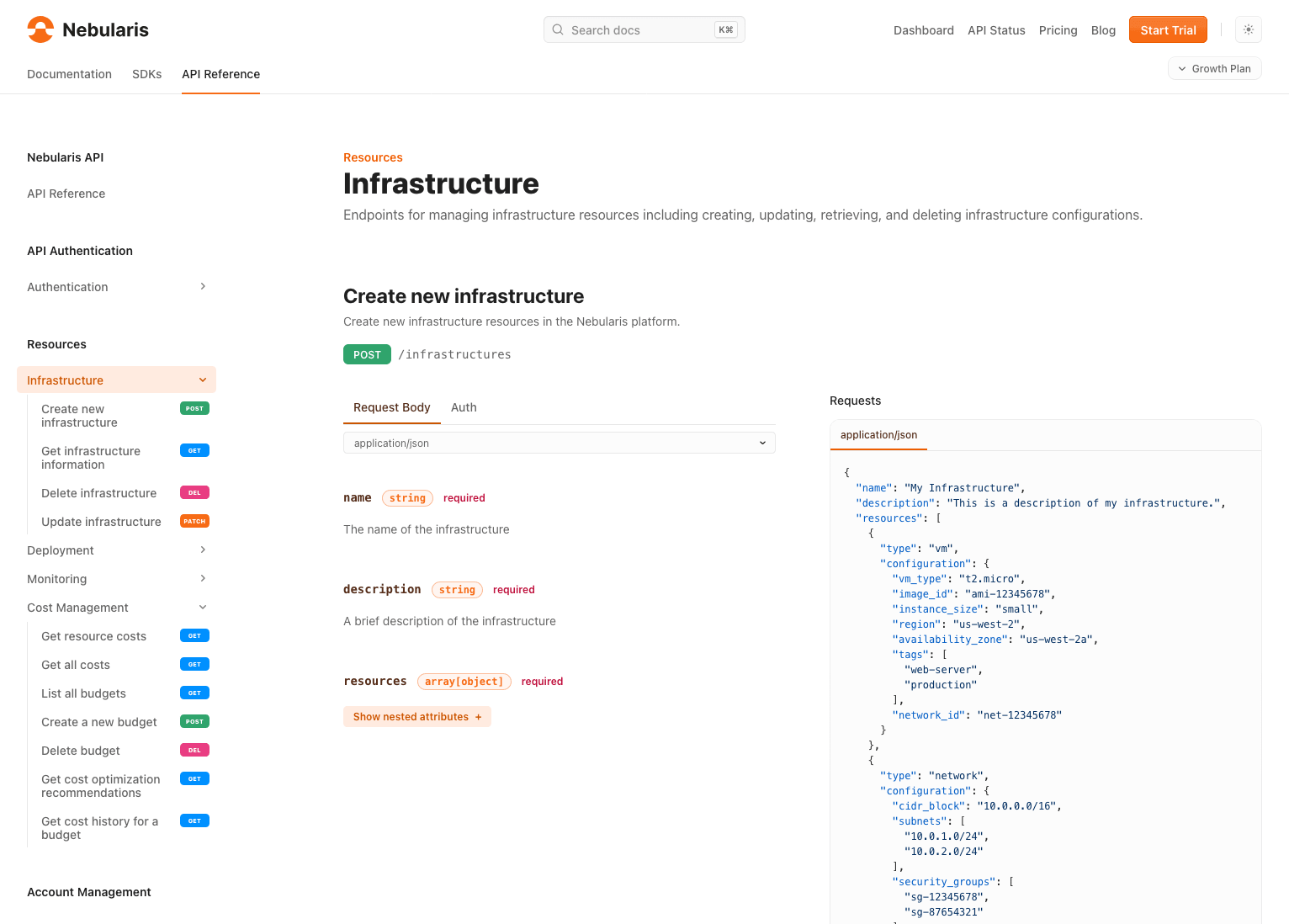Screen dimensions: 1289x924
Task: Click the array[object] type badge
Action: point(464,682)
